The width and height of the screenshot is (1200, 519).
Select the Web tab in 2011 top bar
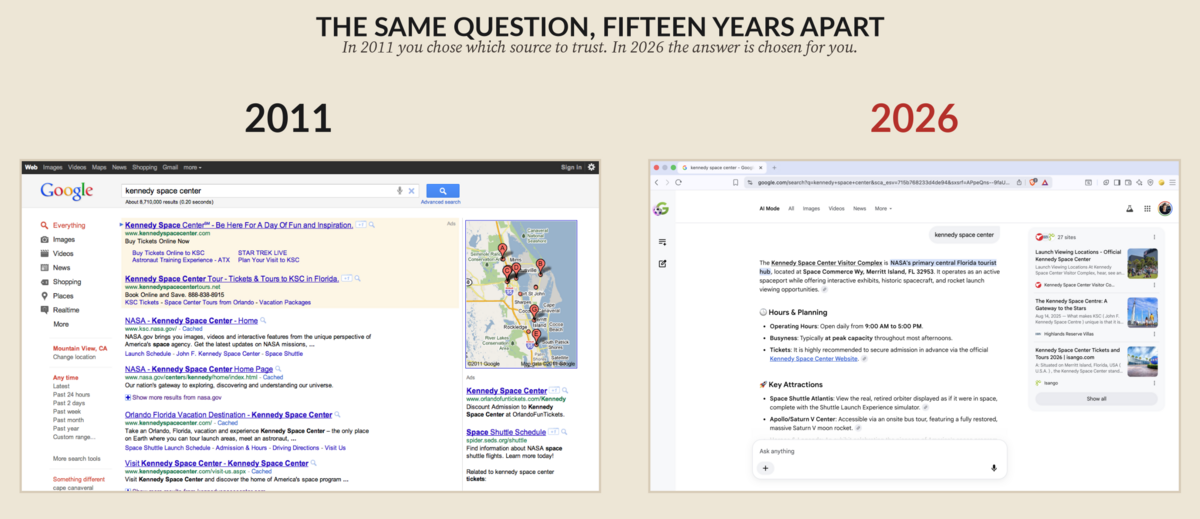(31, 167)
